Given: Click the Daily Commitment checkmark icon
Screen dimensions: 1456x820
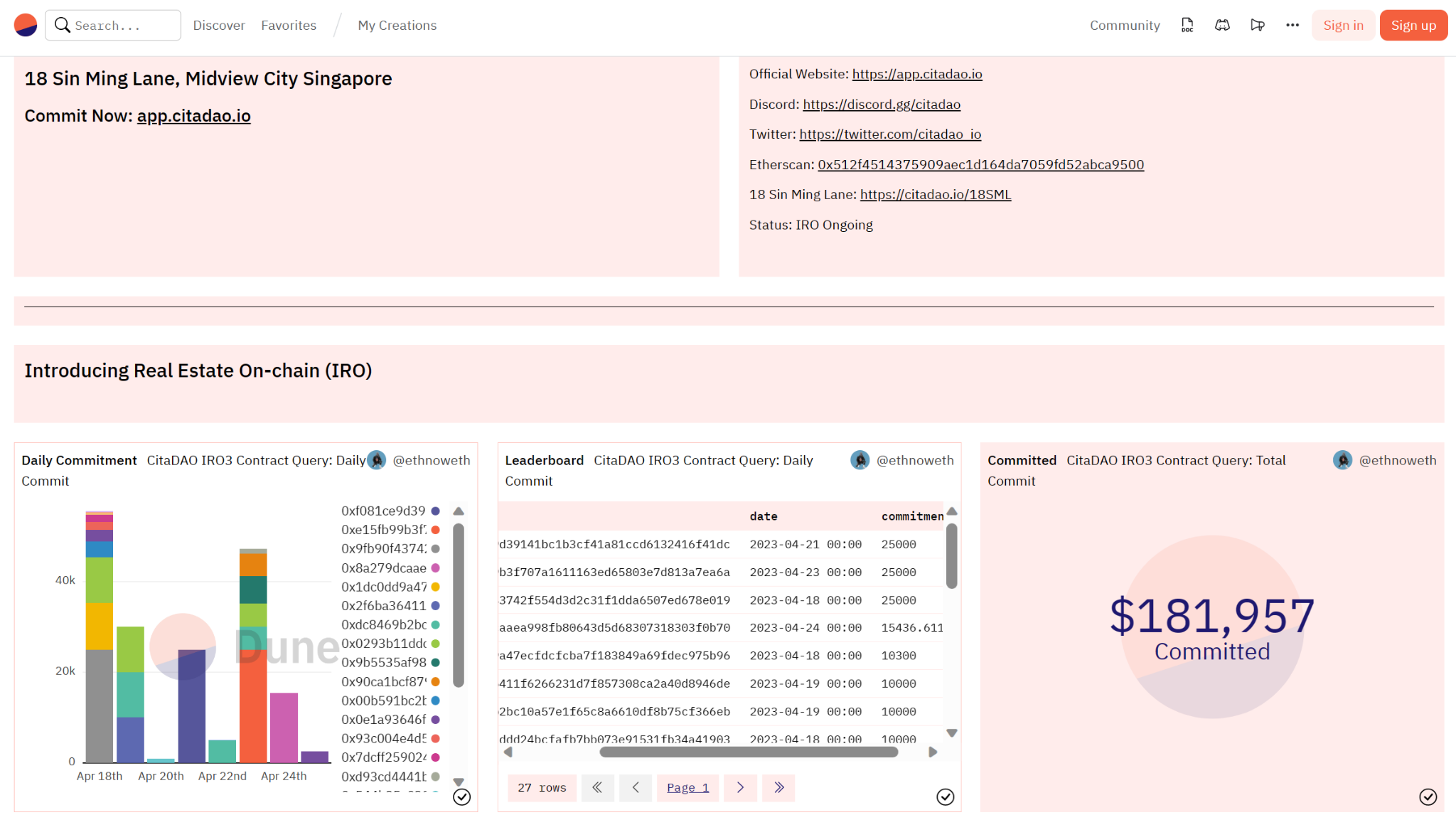Looking at the screenshot, I should 461,797.
